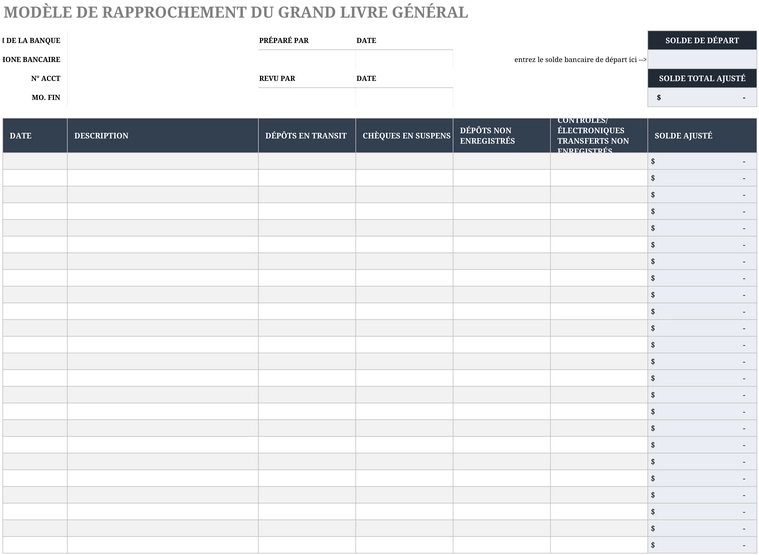
Task: Select the date field beside the REVU PAR field
Action: click(404, 97)
